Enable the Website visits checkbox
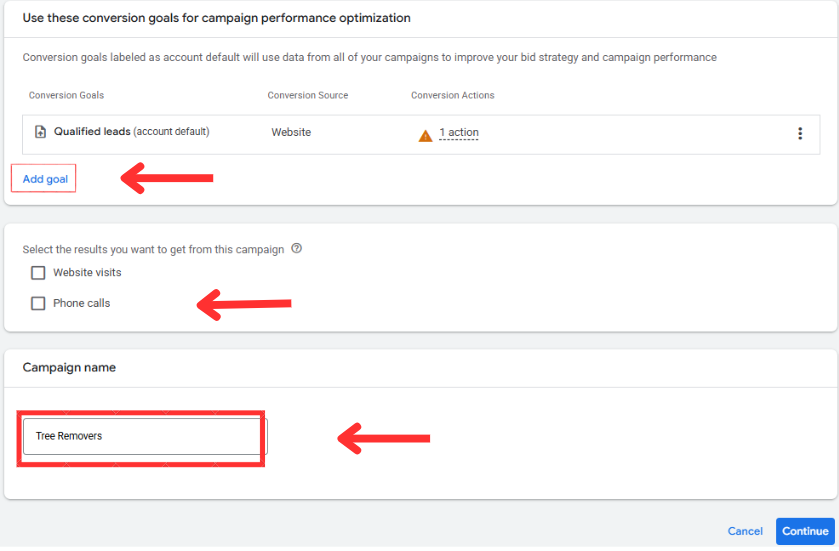Viewport: 839px width, 551px height. (38, 273)
